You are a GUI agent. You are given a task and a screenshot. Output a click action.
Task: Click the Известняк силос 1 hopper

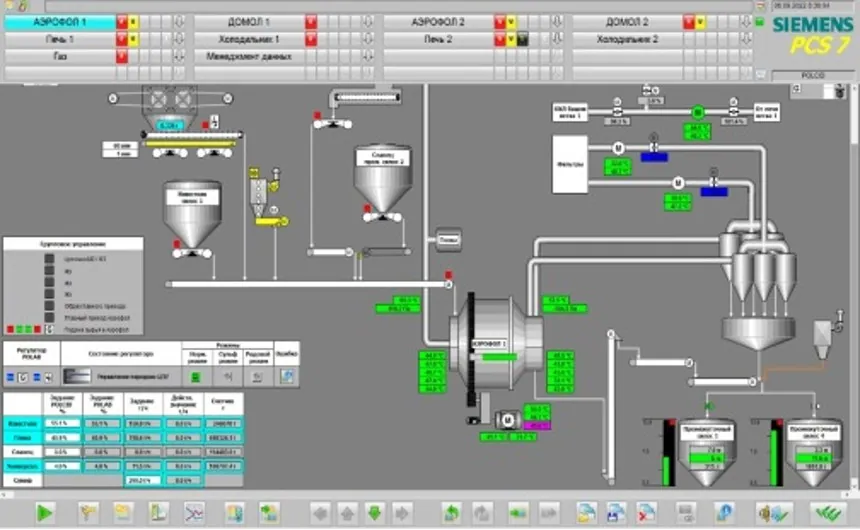click(192, 214)
